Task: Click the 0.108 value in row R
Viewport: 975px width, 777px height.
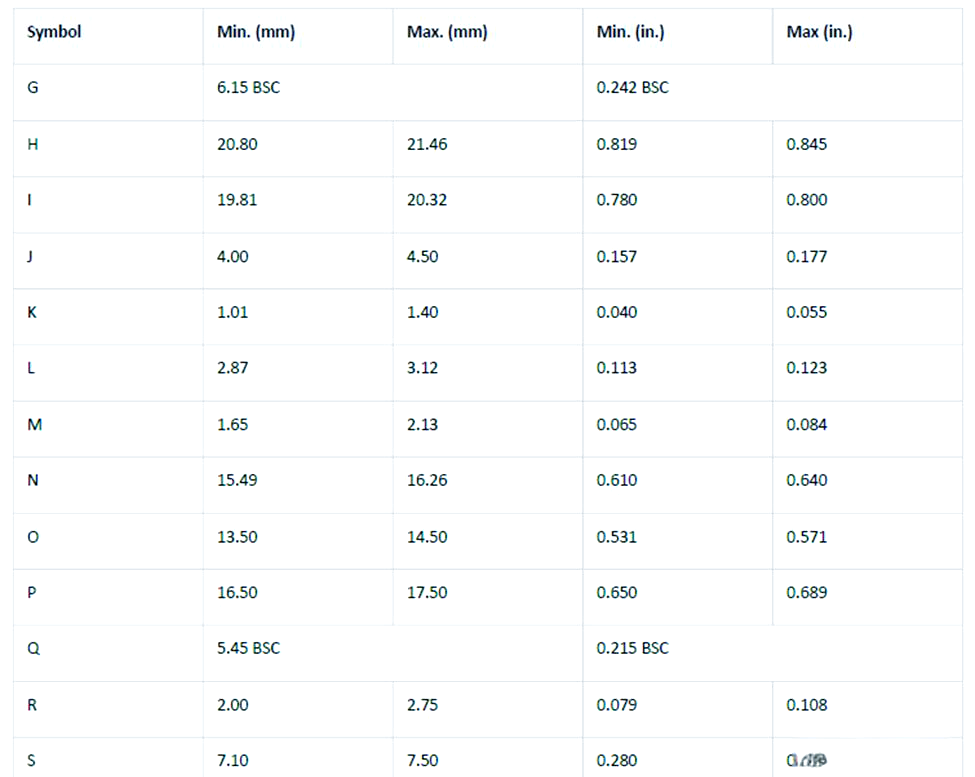Action: click(x=806, y=705)
